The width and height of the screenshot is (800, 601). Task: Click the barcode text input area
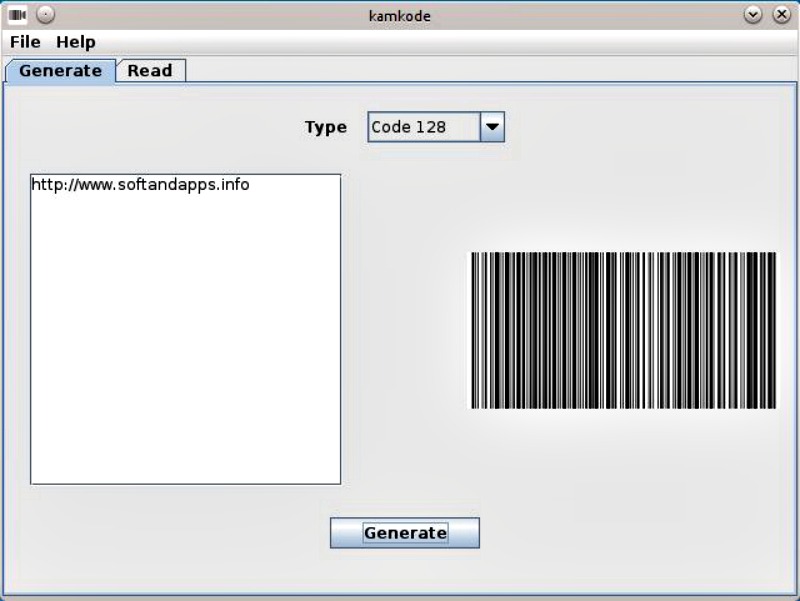[186, 329]
